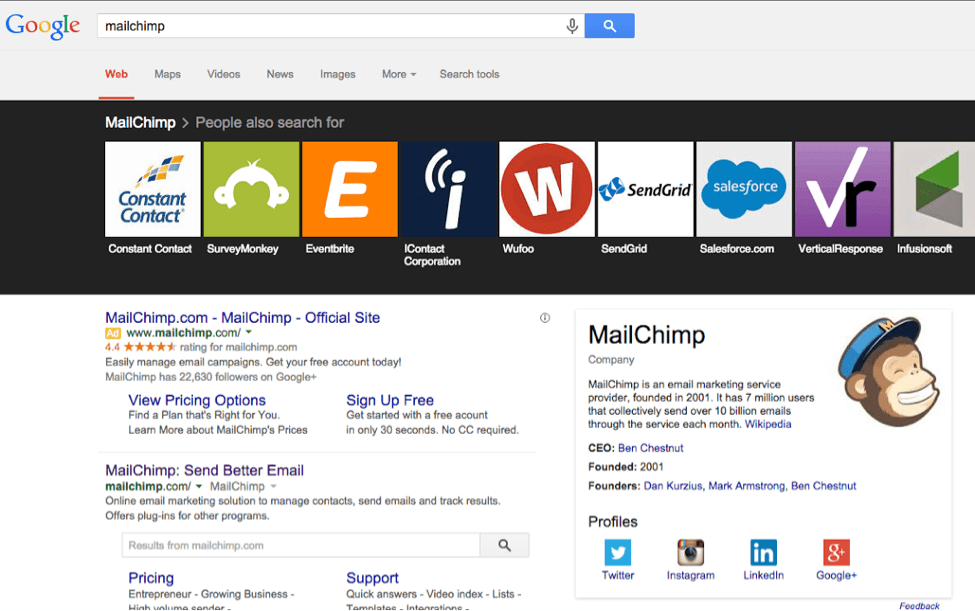Click the 'Founded: 2001' text

[626, 466]
